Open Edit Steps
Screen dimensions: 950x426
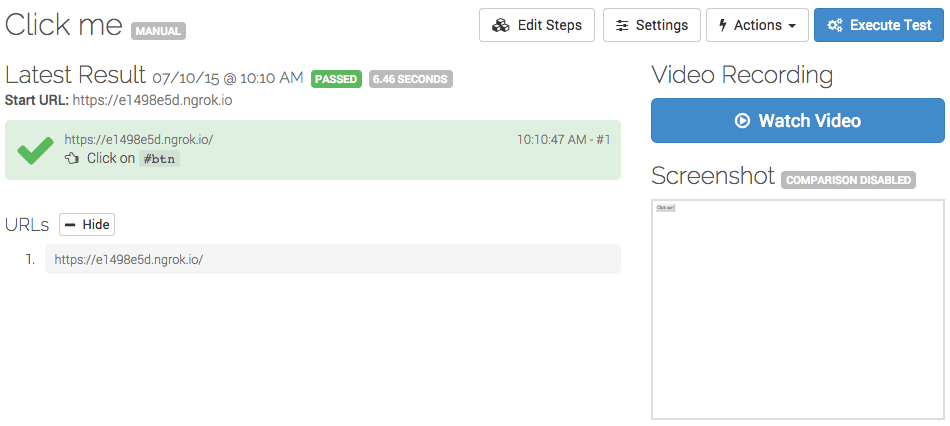point(537,25)
